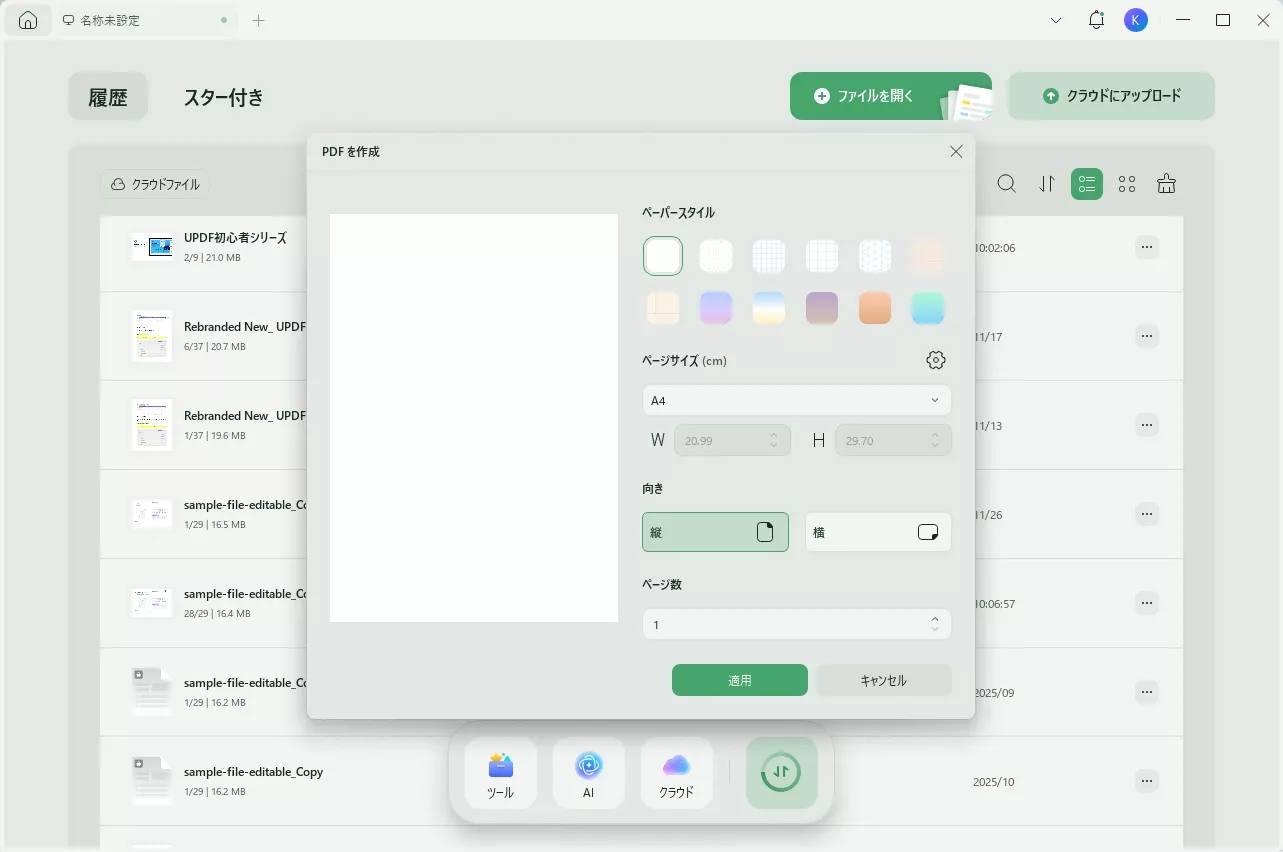This screenshot has height=852, width=1283.
Task: Click the width field showing 20.99
Action: 732,440
